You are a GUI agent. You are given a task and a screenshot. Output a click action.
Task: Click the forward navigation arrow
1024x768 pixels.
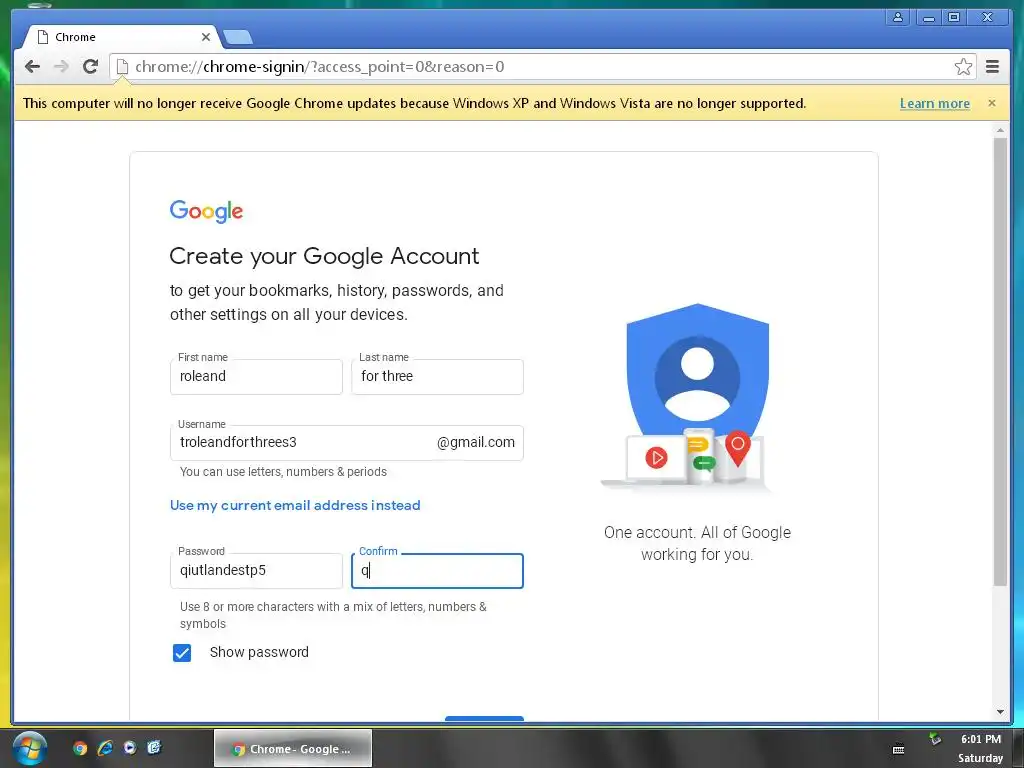(x=61, y=67)
